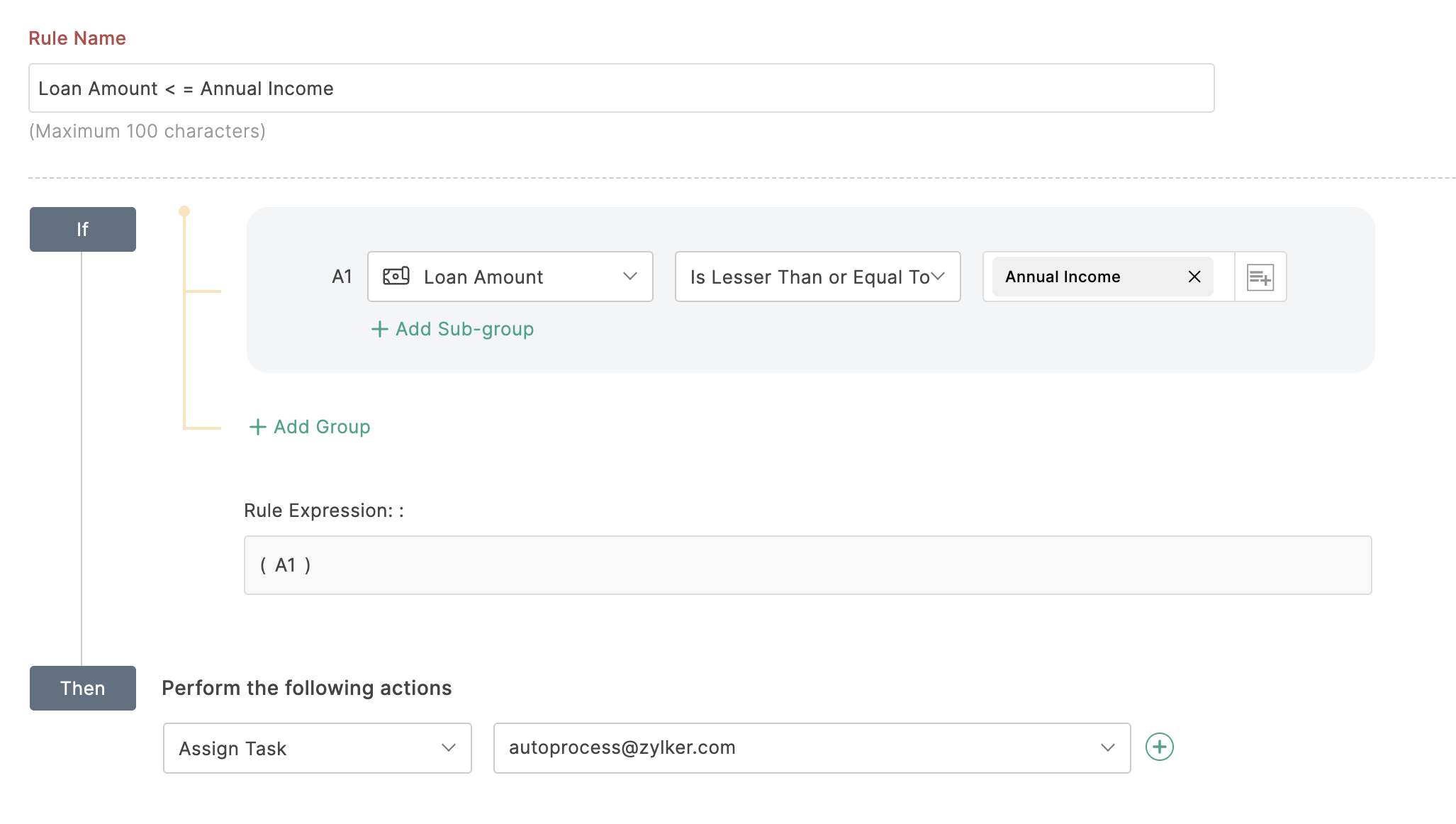This screenshot has height=824, width=1456.
Task: Click the plus icon beside Add Group
Action: (x=258, y=427)
